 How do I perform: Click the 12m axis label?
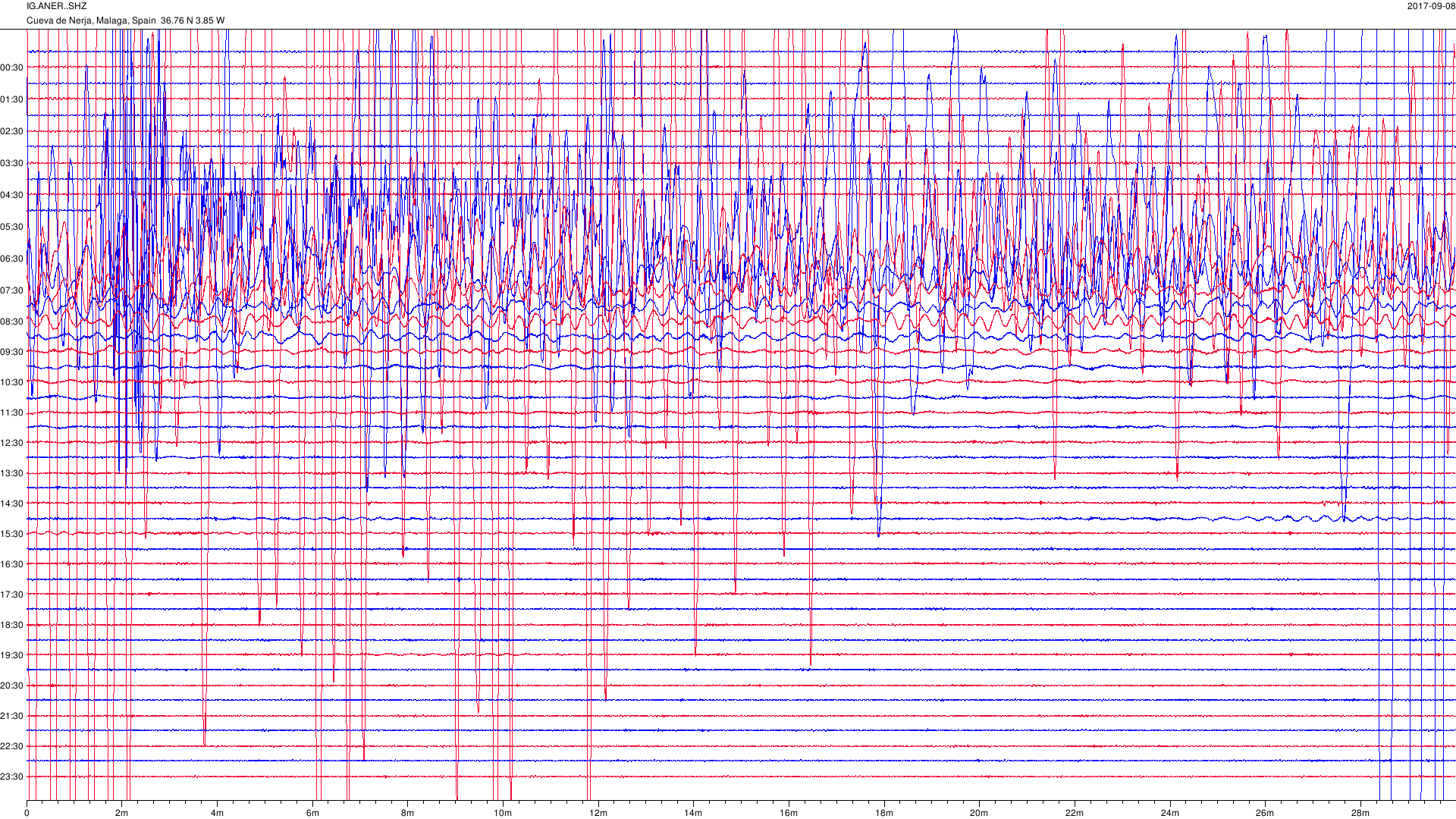(598, 813)
